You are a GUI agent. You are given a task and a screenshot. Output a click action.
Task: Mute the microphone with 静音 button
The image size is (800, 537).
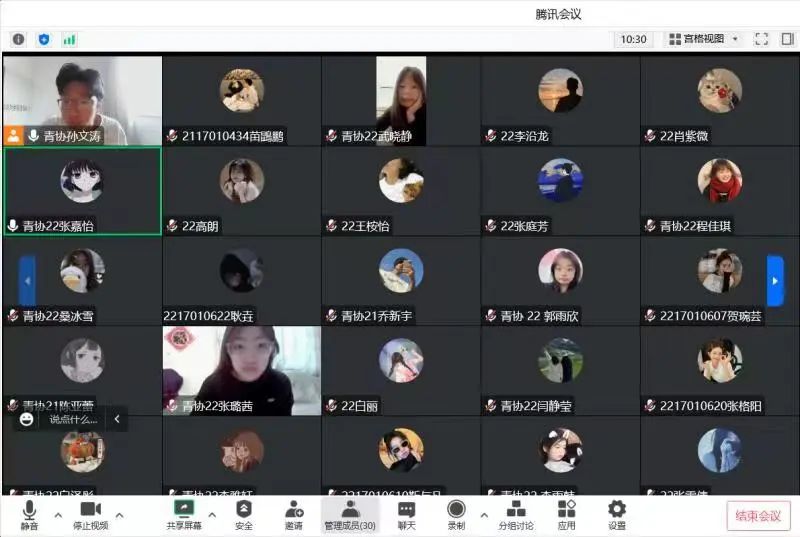(x=29, y=515)
